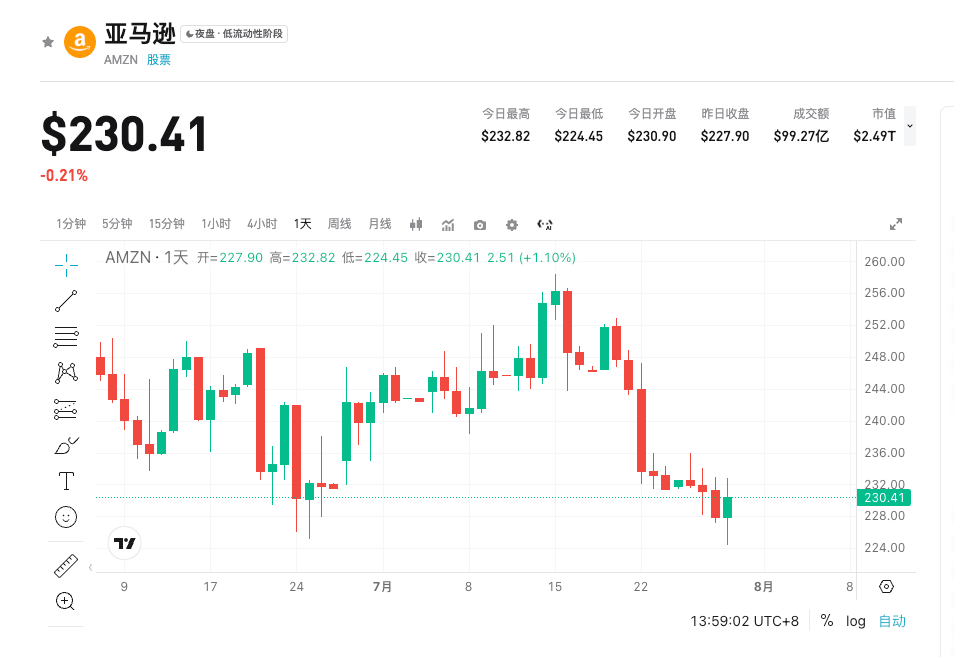Click the 亚马逊 stock name heading

click(x=140, y=34)
